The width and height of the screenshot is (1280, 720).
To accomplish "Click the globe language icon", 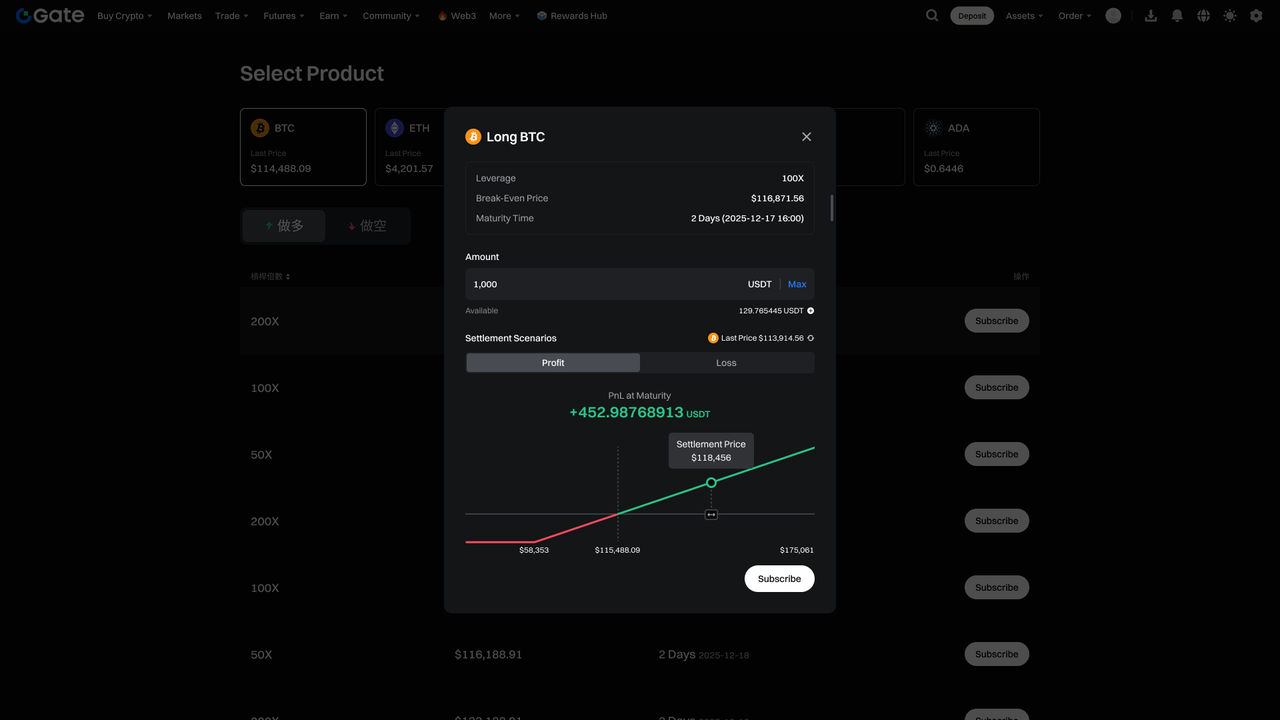I will 1203,16.
